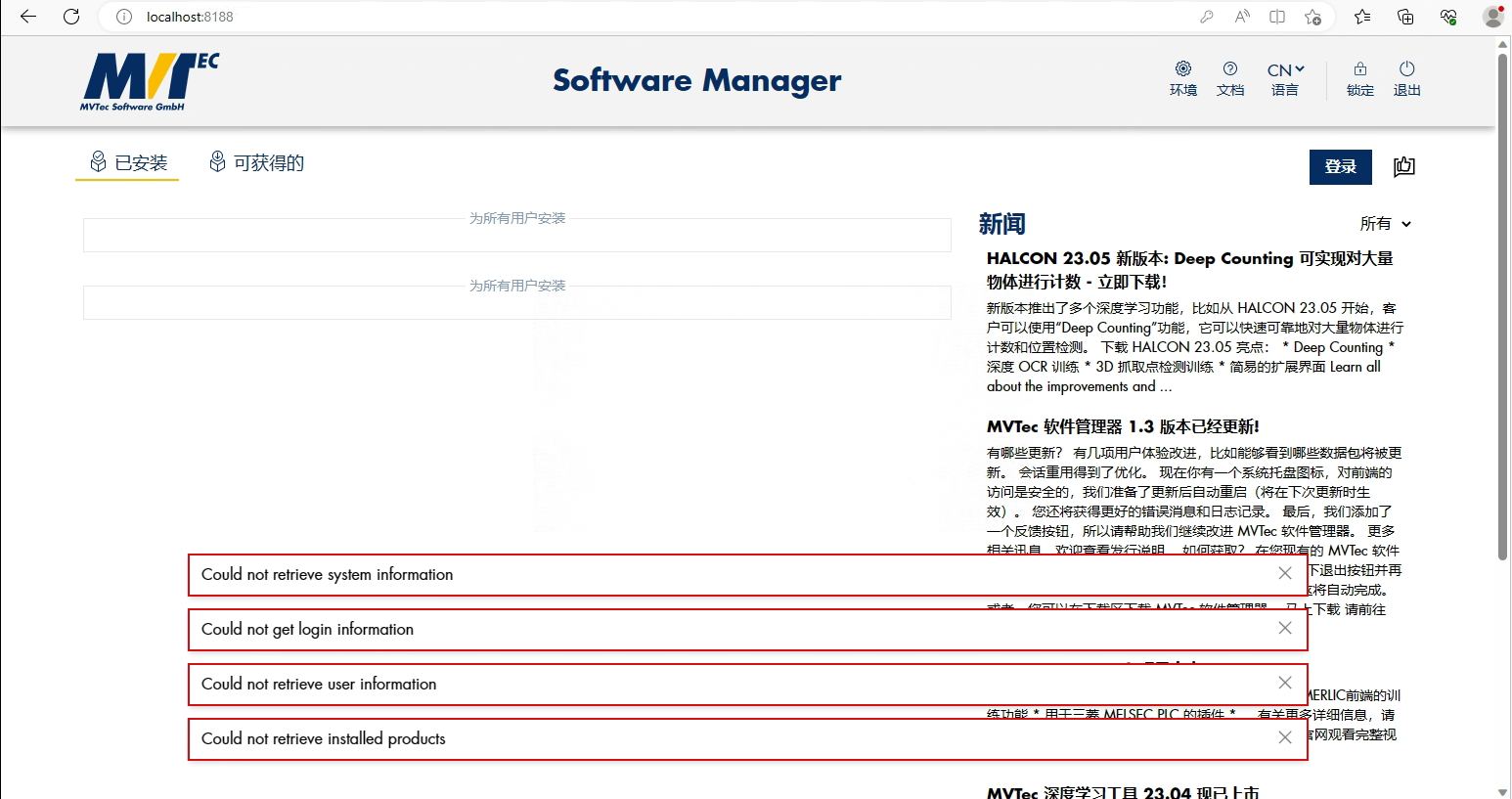Click the scrollbar down arrow

click(1503, 791)
